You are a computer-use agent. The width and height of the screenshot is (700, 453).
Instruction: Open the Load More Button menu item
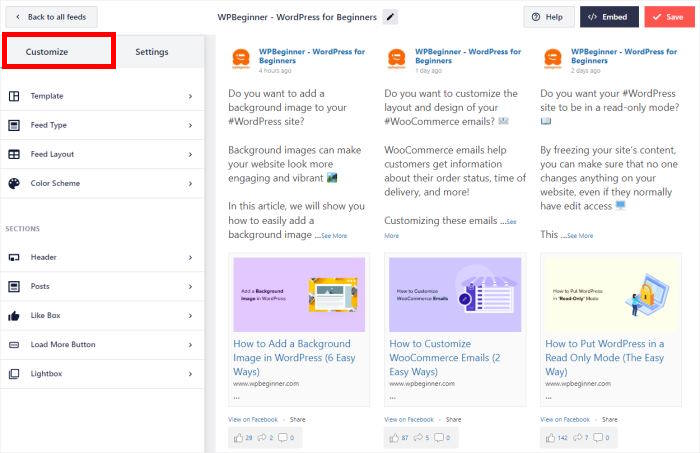click(102, 345)
